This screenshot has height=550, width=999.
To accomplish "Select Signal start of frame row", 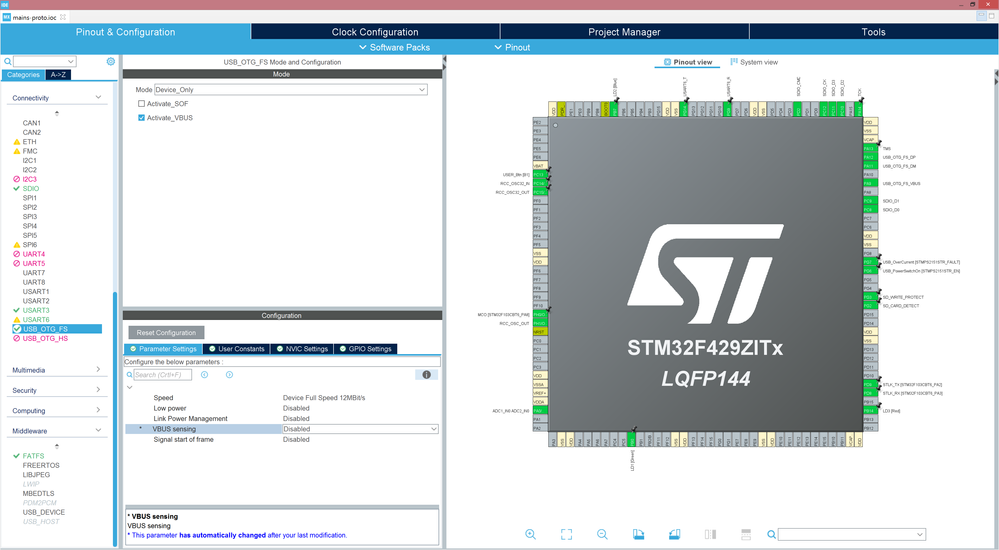I will pos(282,439).
